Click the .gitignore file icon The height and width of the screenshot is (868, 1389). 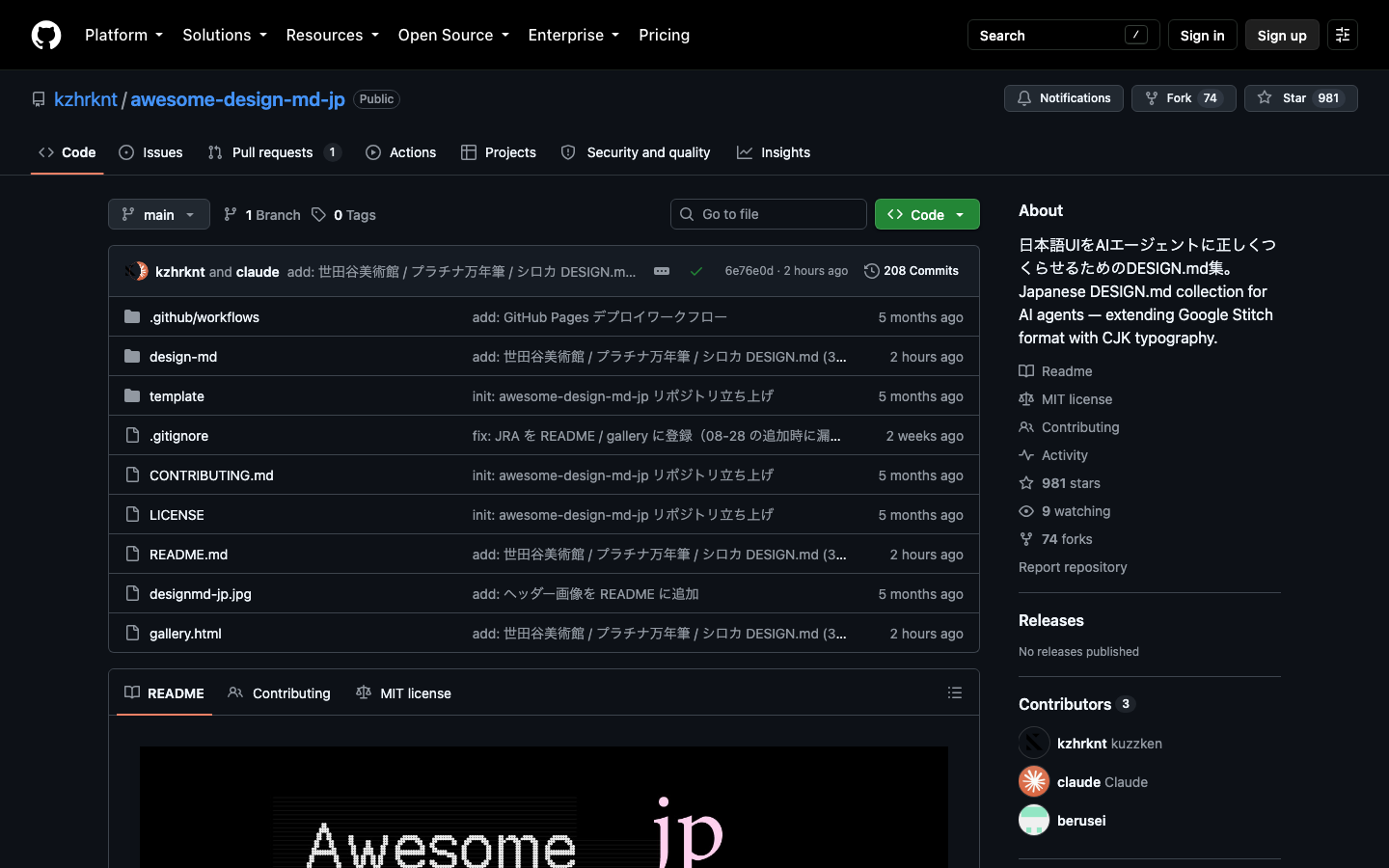coord(132,435)
